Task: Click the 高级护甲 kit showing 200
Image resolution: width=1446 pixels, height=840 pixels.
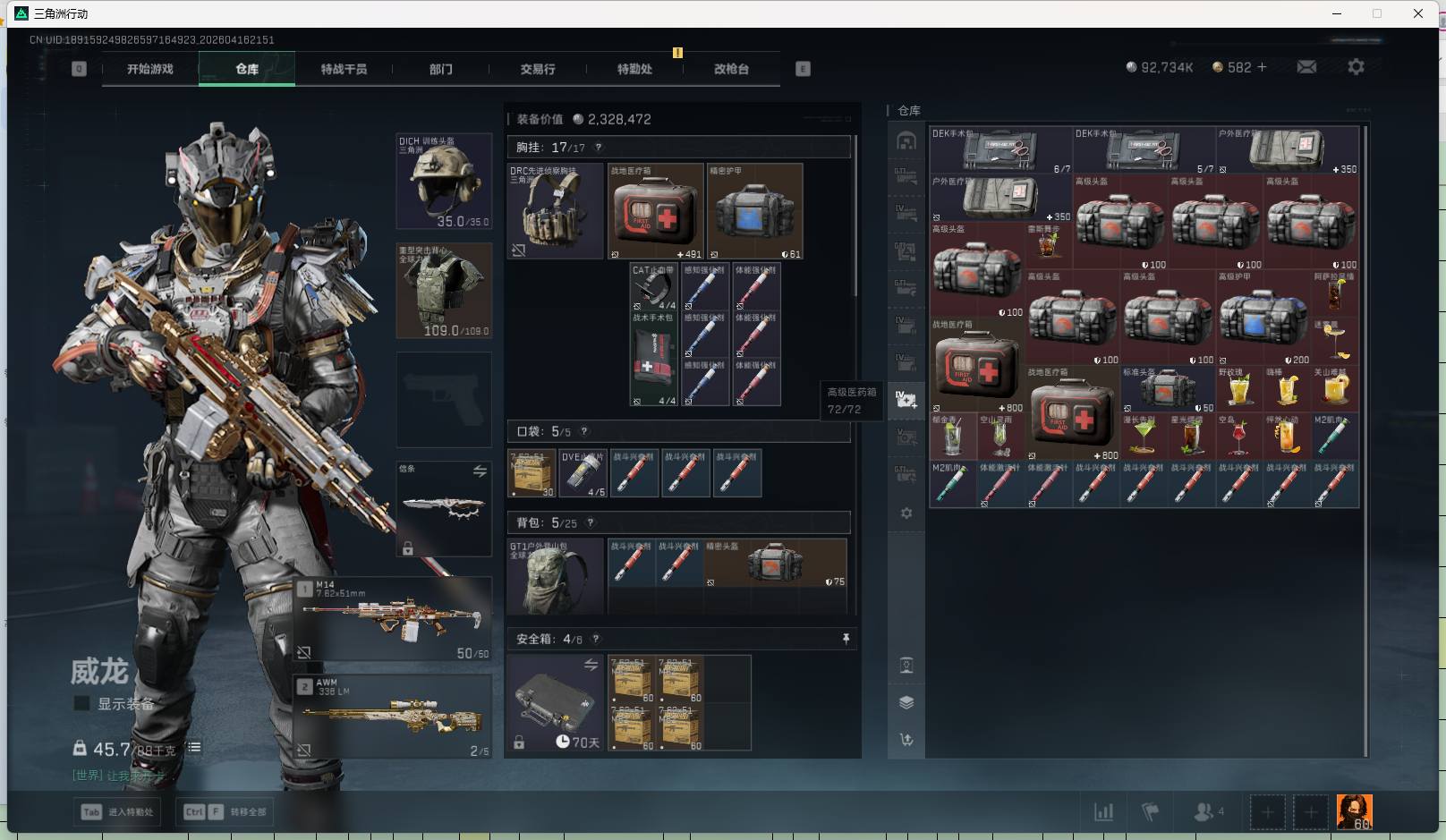Action: click(x=1263, y=318)
